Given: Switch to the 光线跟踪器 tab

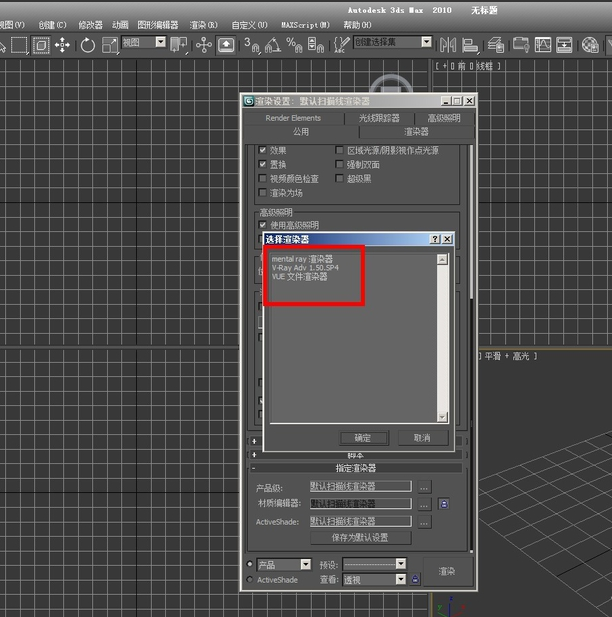Looking at the screenshot, I should [379, 118].
